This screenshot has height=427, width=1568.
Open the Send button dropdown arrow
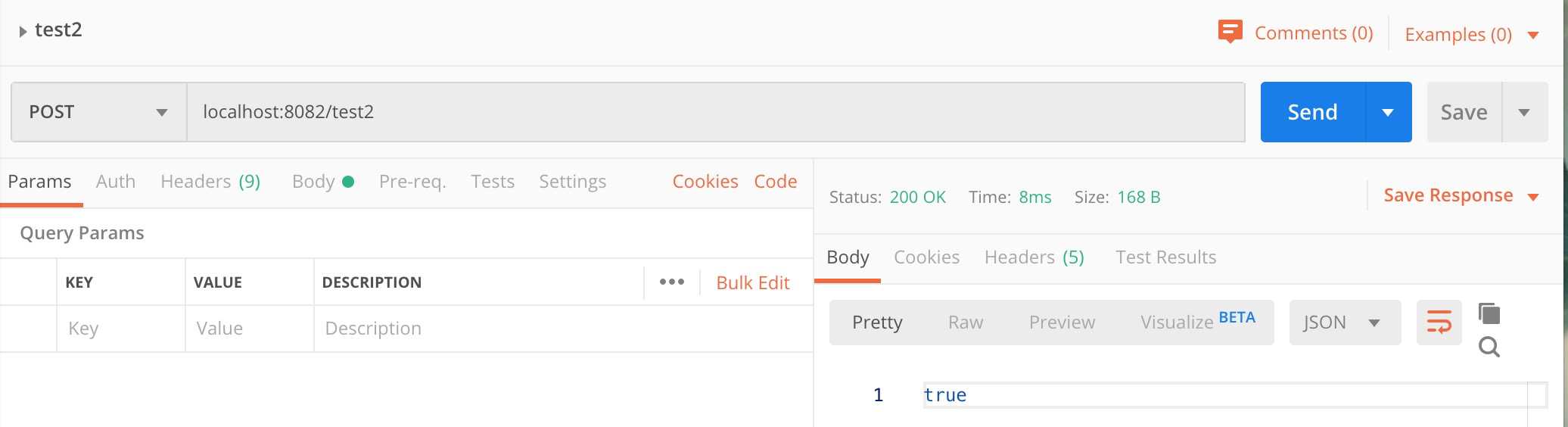[1388, 112]
